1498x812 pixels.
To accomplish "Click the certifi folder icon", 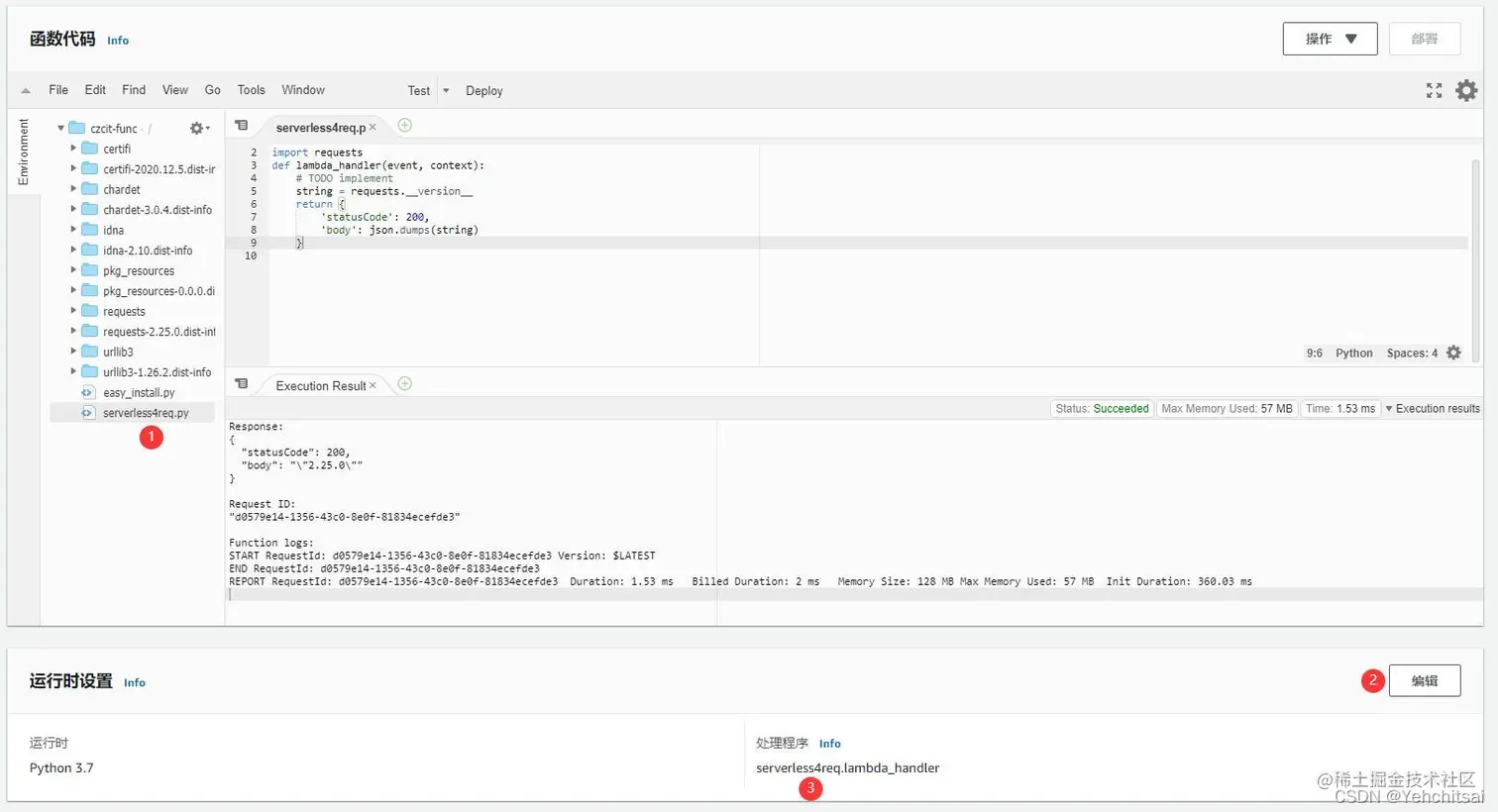I will click(x=89, y=149).
